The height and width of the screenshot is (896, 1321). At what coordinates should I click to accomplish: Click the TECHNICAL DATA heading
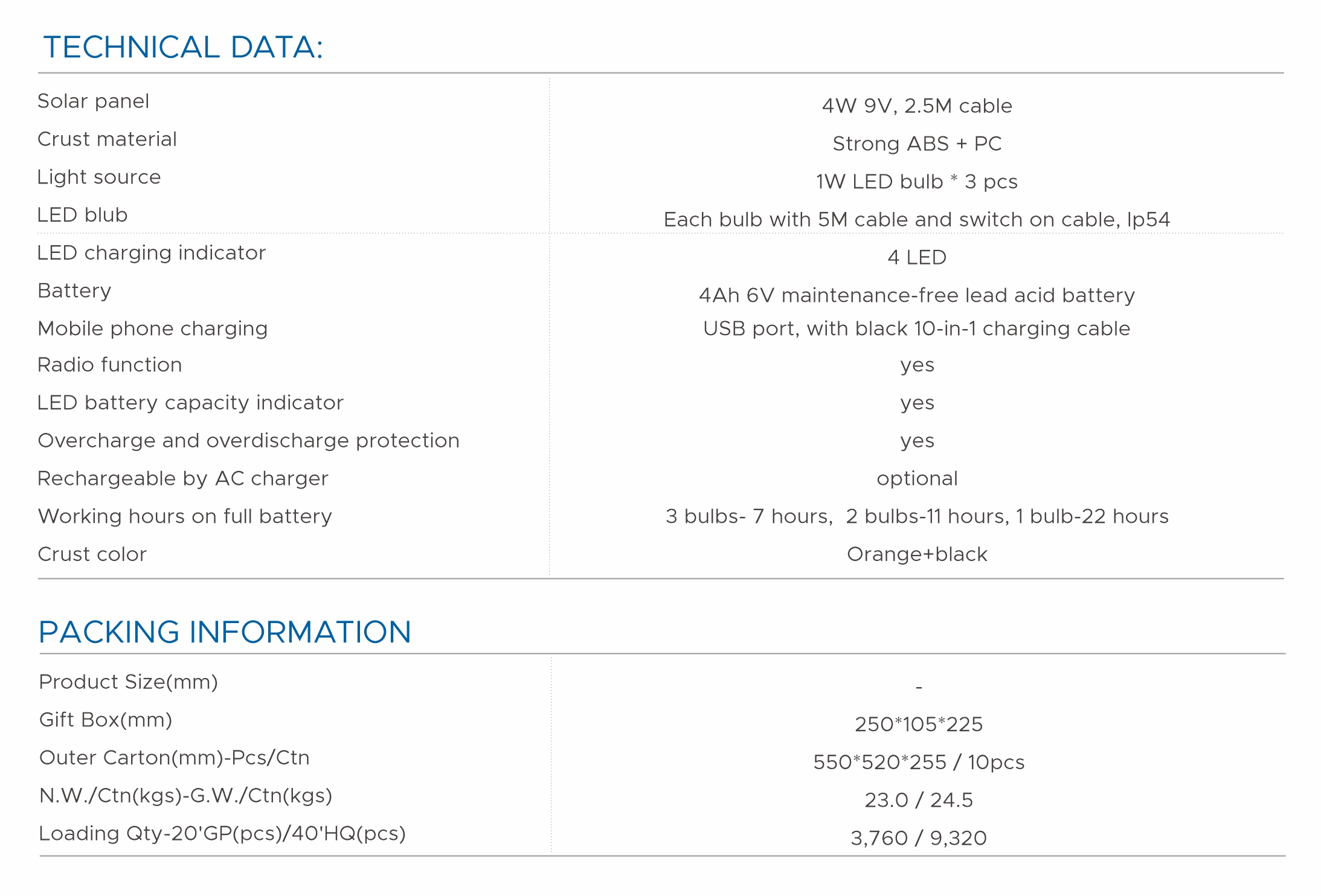[x=183, y=47]
